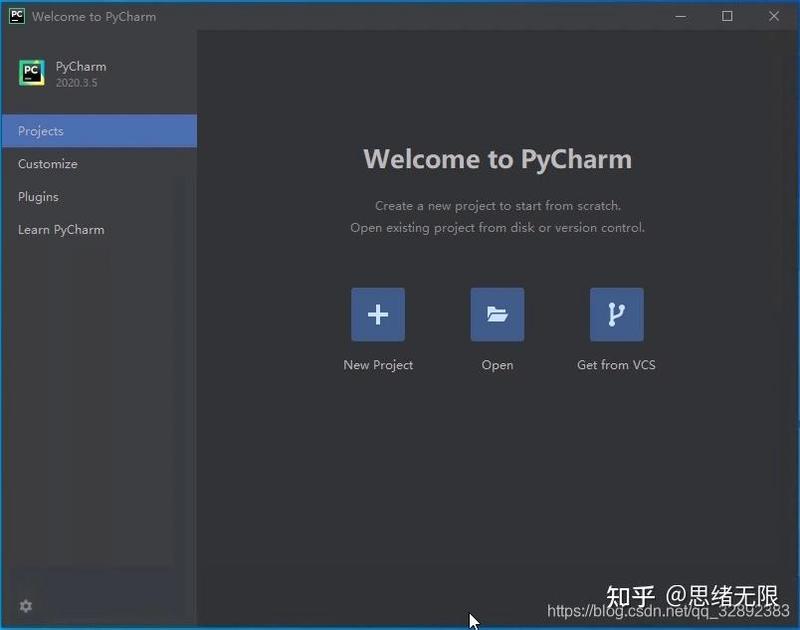The image size is (800, 630).
Task: Go to the Learn PyCharm tab
Action: (99, 230)
